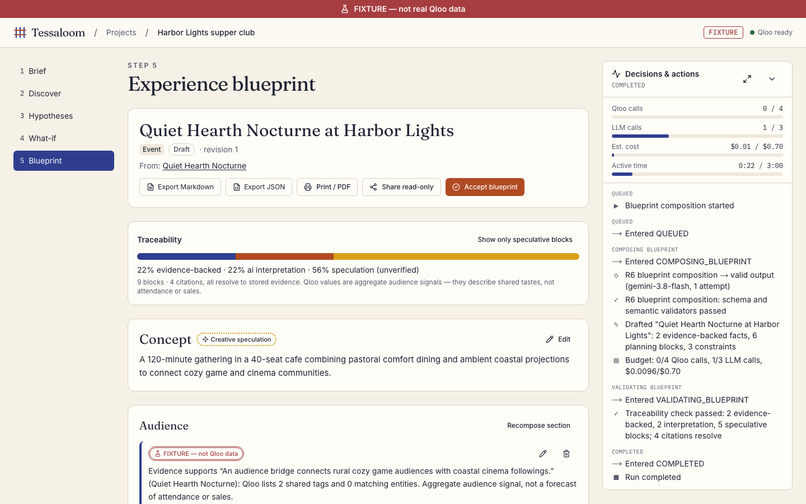Select the What-if step
This screenshot has height=504, width=806.
(x=64, y=138)
